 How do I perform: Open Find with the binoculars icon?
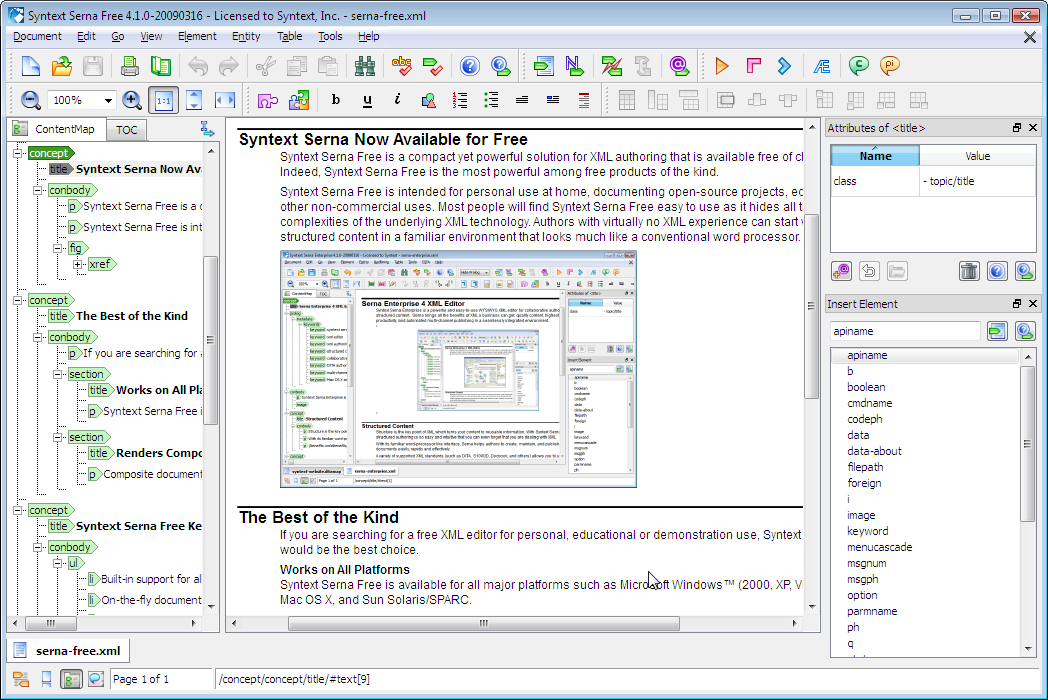[365, 67]
